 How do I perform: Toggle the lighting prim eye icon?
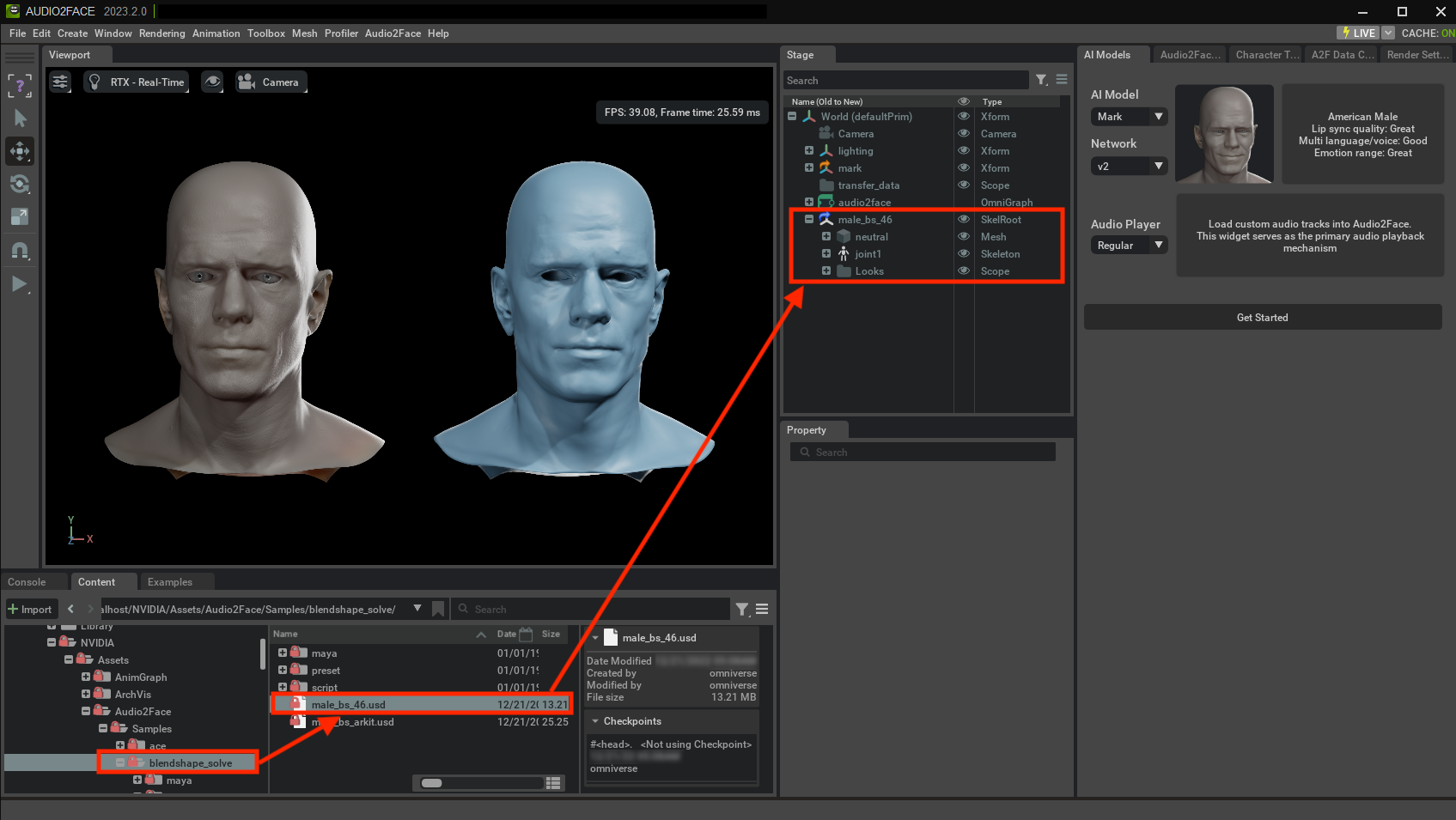pyautogui.click(x=964, y=151)
